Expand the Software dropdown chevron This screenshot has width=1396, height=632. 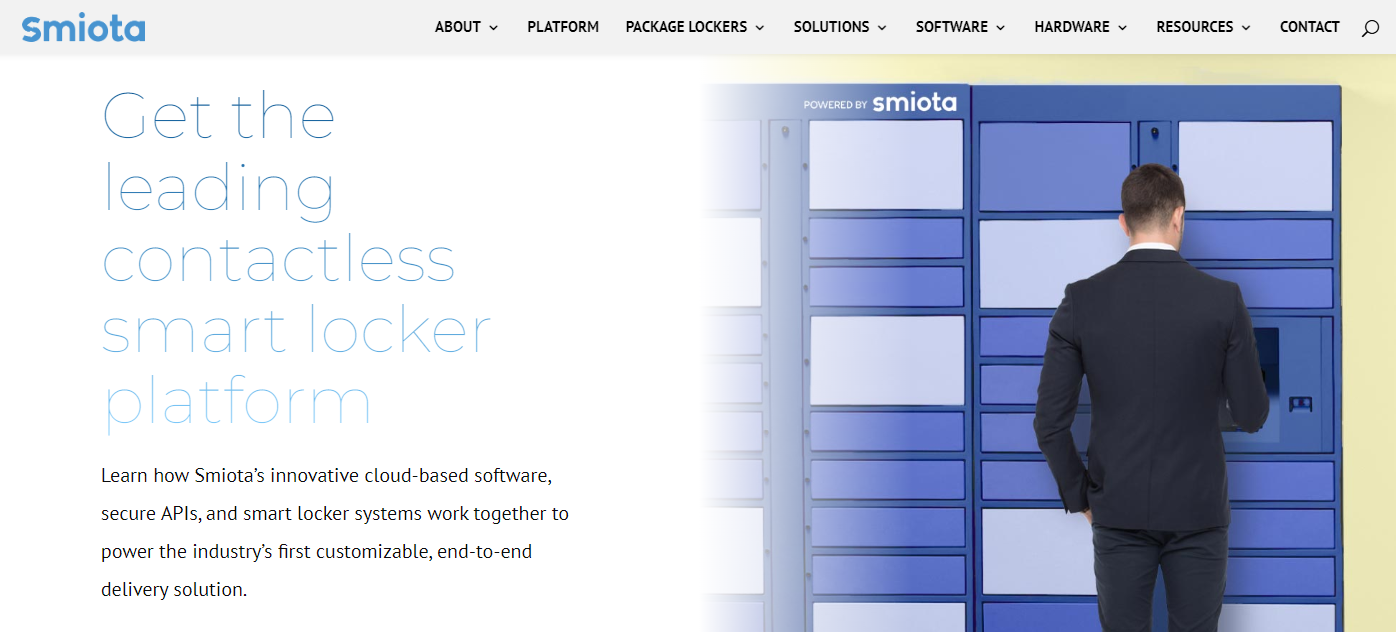[x=1001, y=28]
